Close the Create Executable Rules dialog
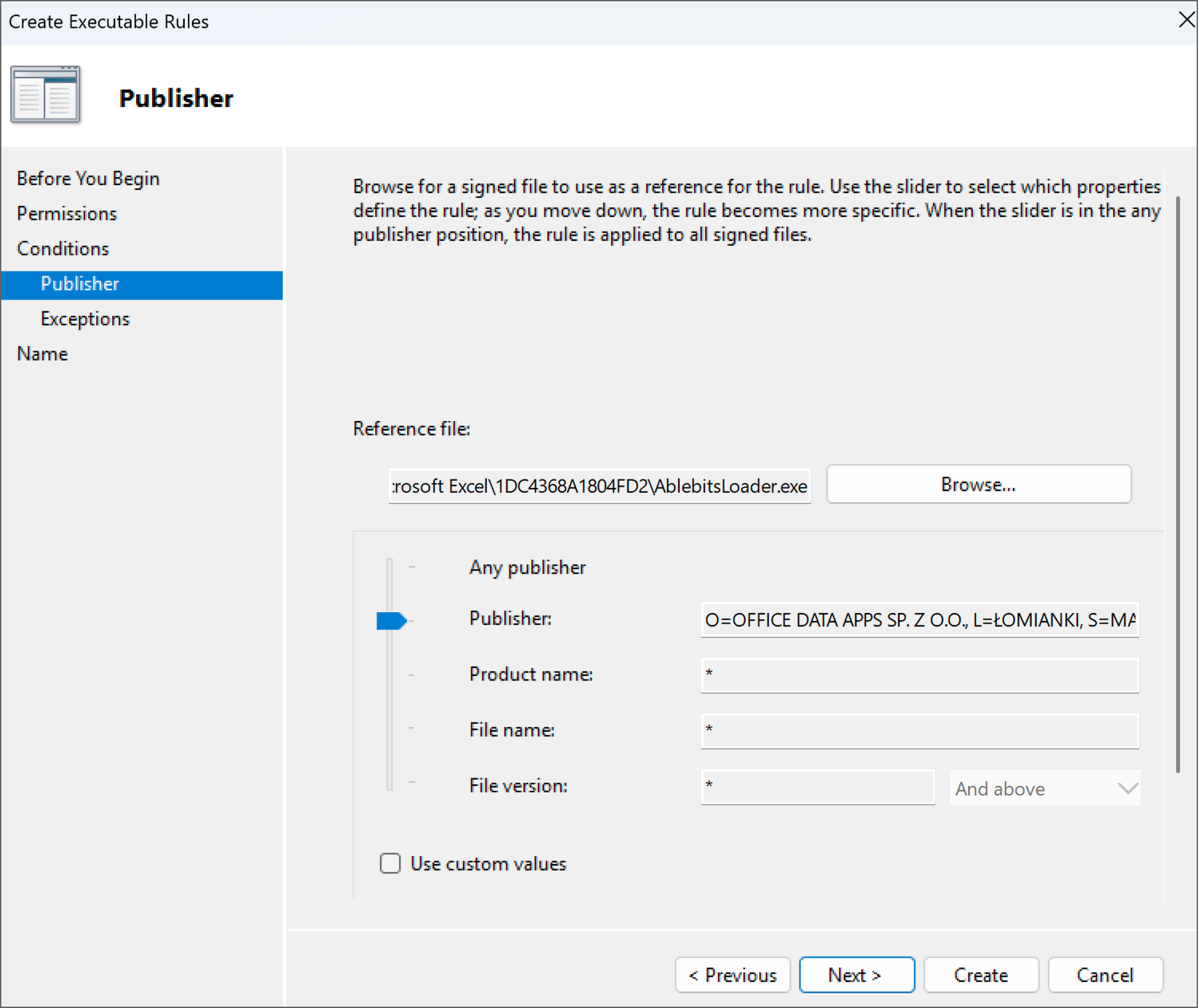This screenshot has width=1198, height=1008. 1186,20
